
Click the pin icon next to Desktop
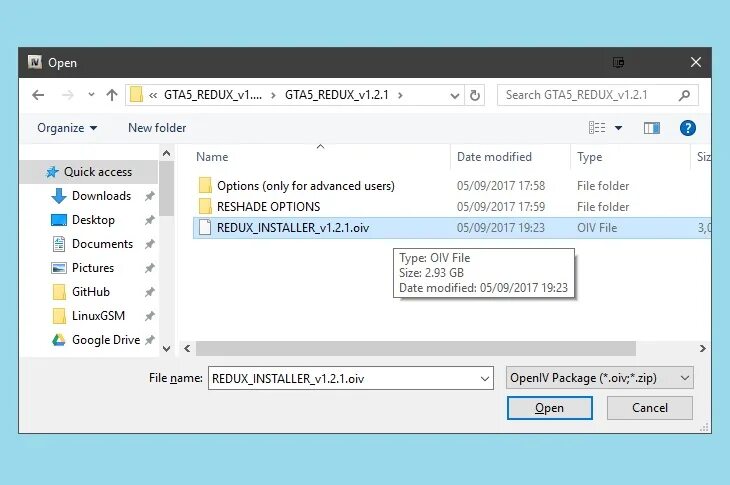pyautogui.click(x=149, y=220)
